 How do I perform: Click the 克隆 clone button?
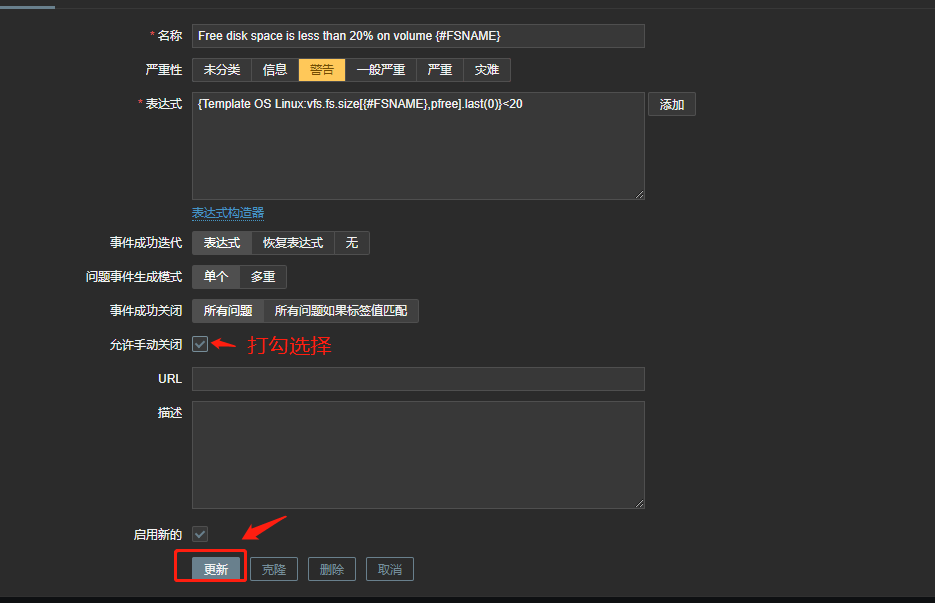pos(274,569)
